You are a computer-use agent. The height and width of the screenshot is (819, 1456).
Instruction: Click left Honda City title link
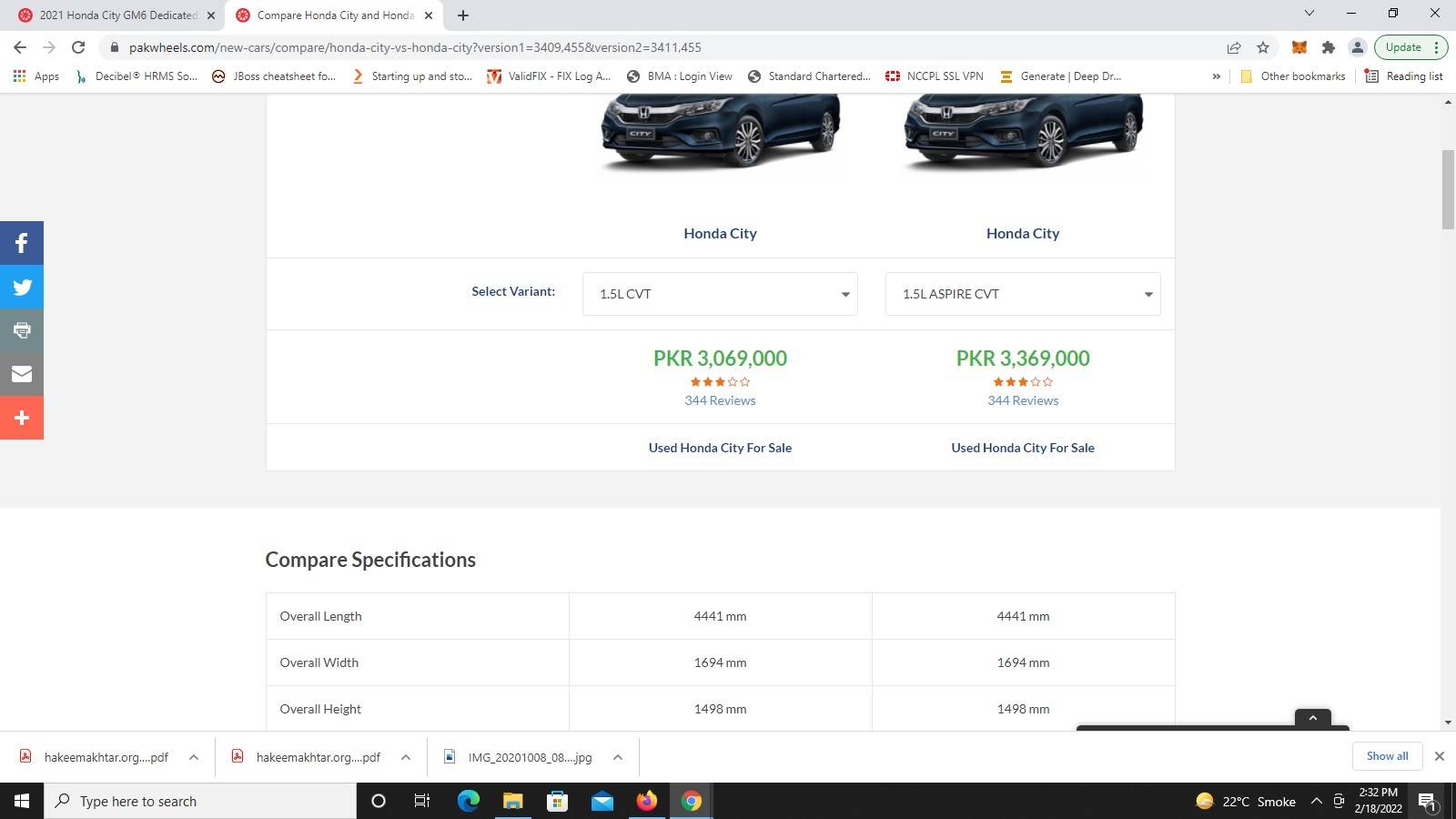[x=720, y=234]
